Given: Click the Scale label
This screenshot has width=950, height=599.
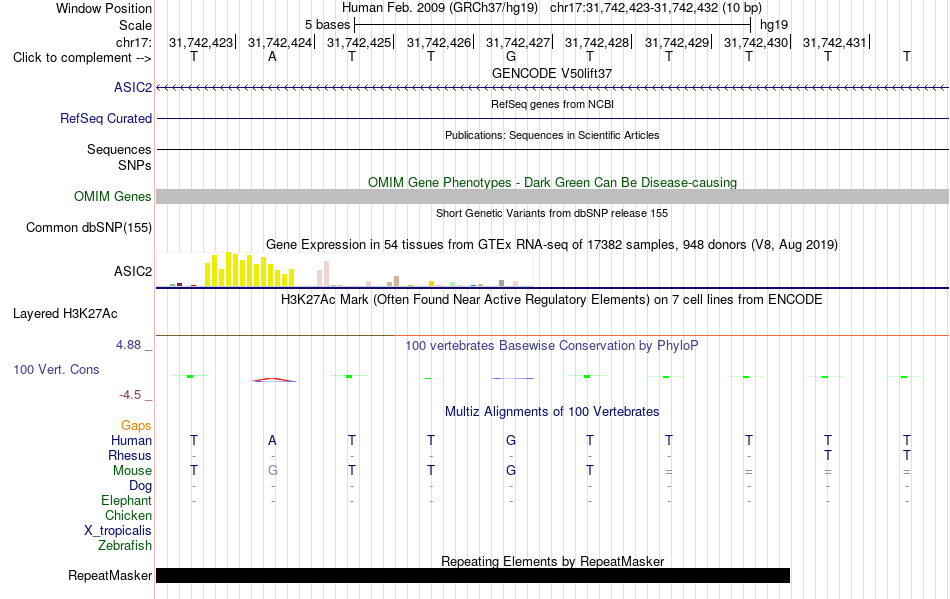Looking at the screenshot, I should pos(136,25).
